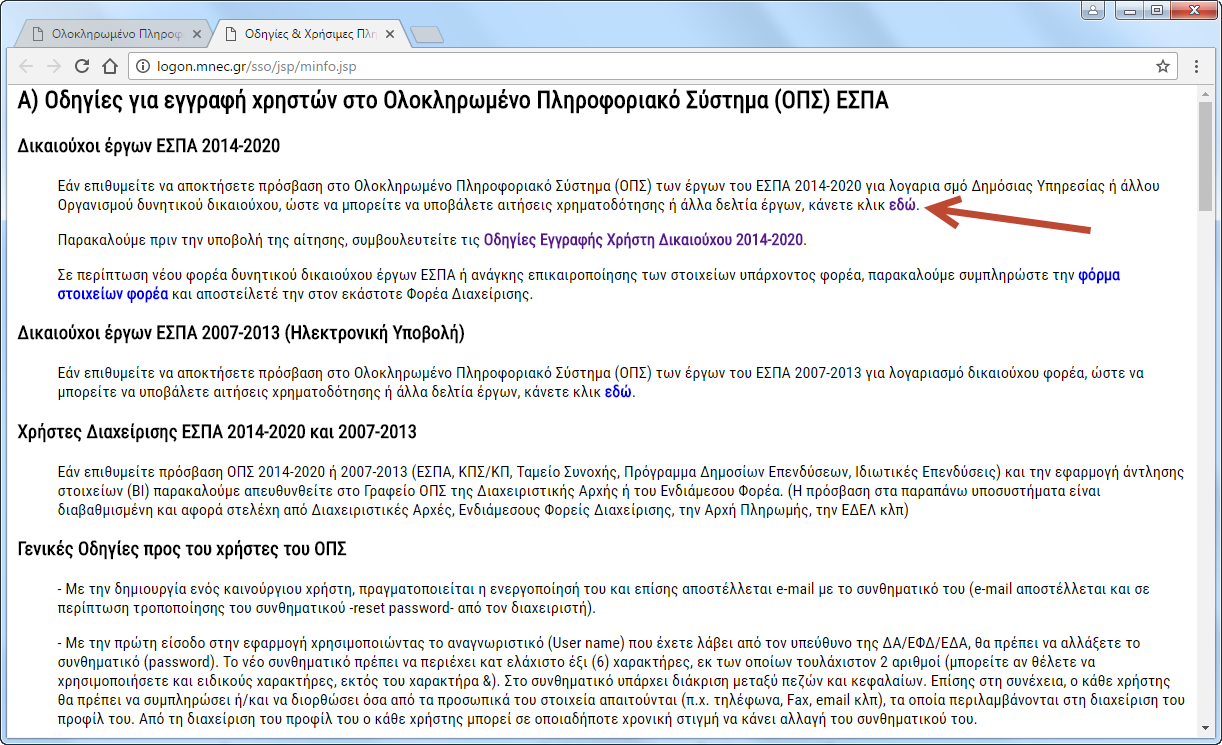Click the browser back arrow
The image size is (1222, 745).
(26, 67)
